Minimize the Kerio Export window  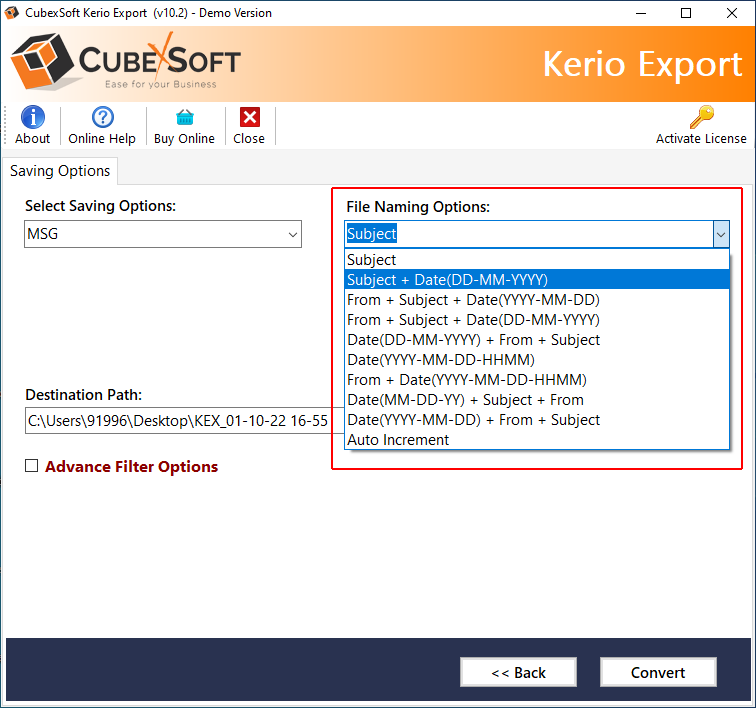click(x=641, y=13)
